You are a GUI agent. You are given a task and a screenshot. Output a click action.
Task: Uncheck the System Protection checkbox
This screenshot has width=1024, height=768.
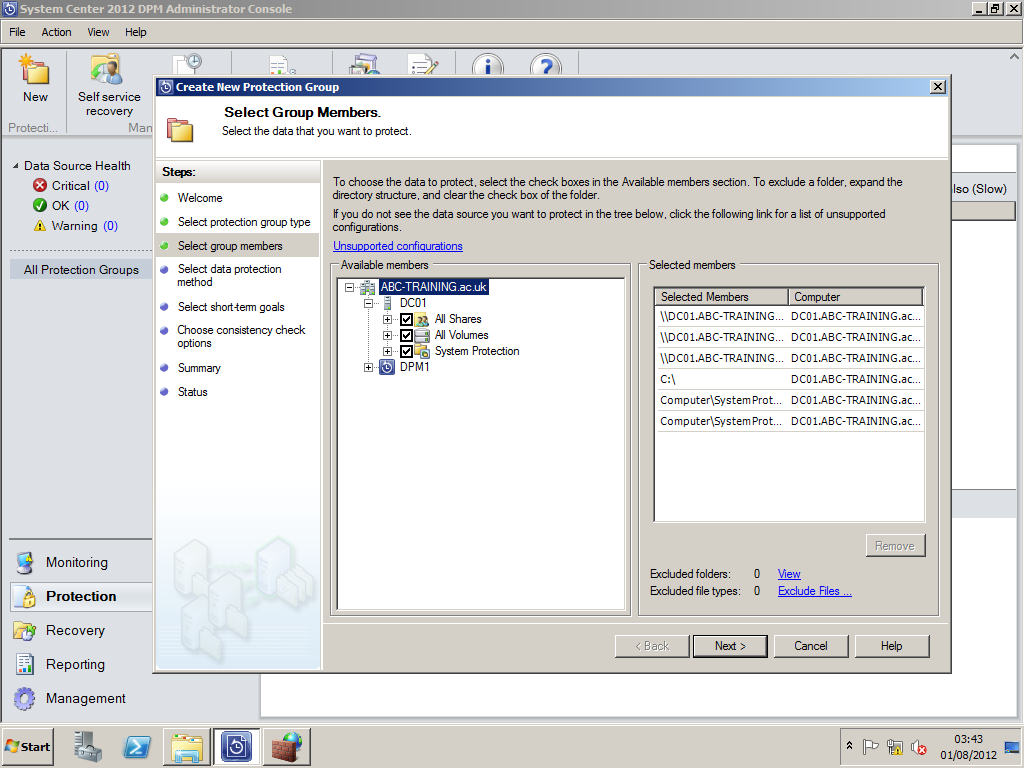click(x=406, y=351)
